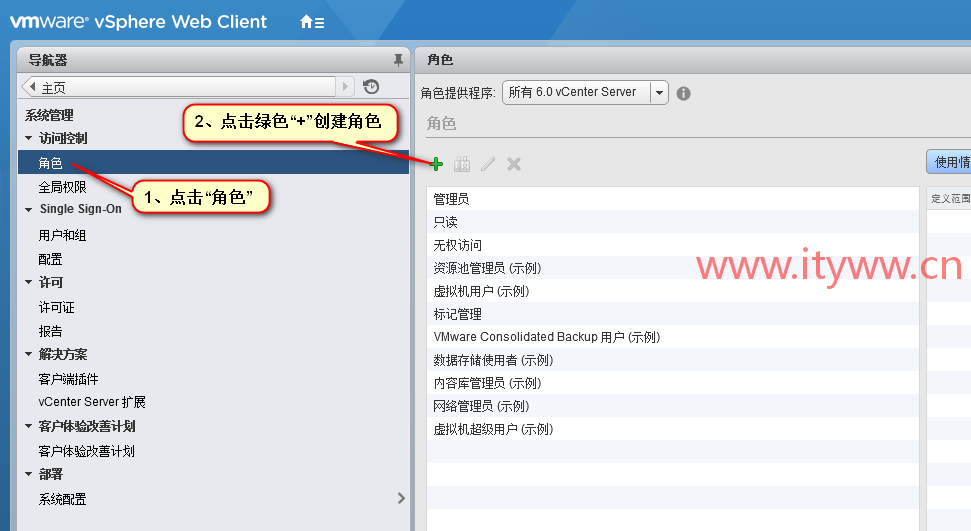Open 全局权限 in navigator
Image resolution: width=971 pixels, height=531 pixels.
[63, 187]
